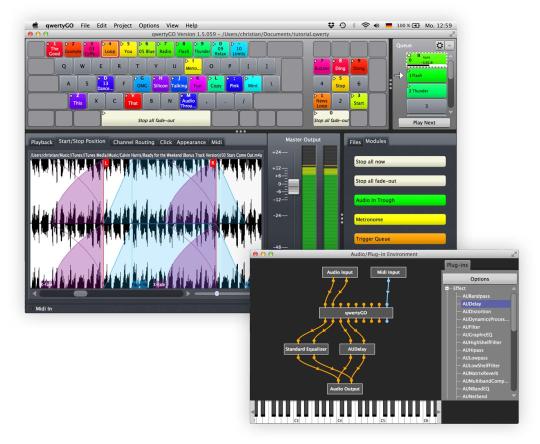
Task: Select AUBandpass in the plug-in list
Action: 476,296
